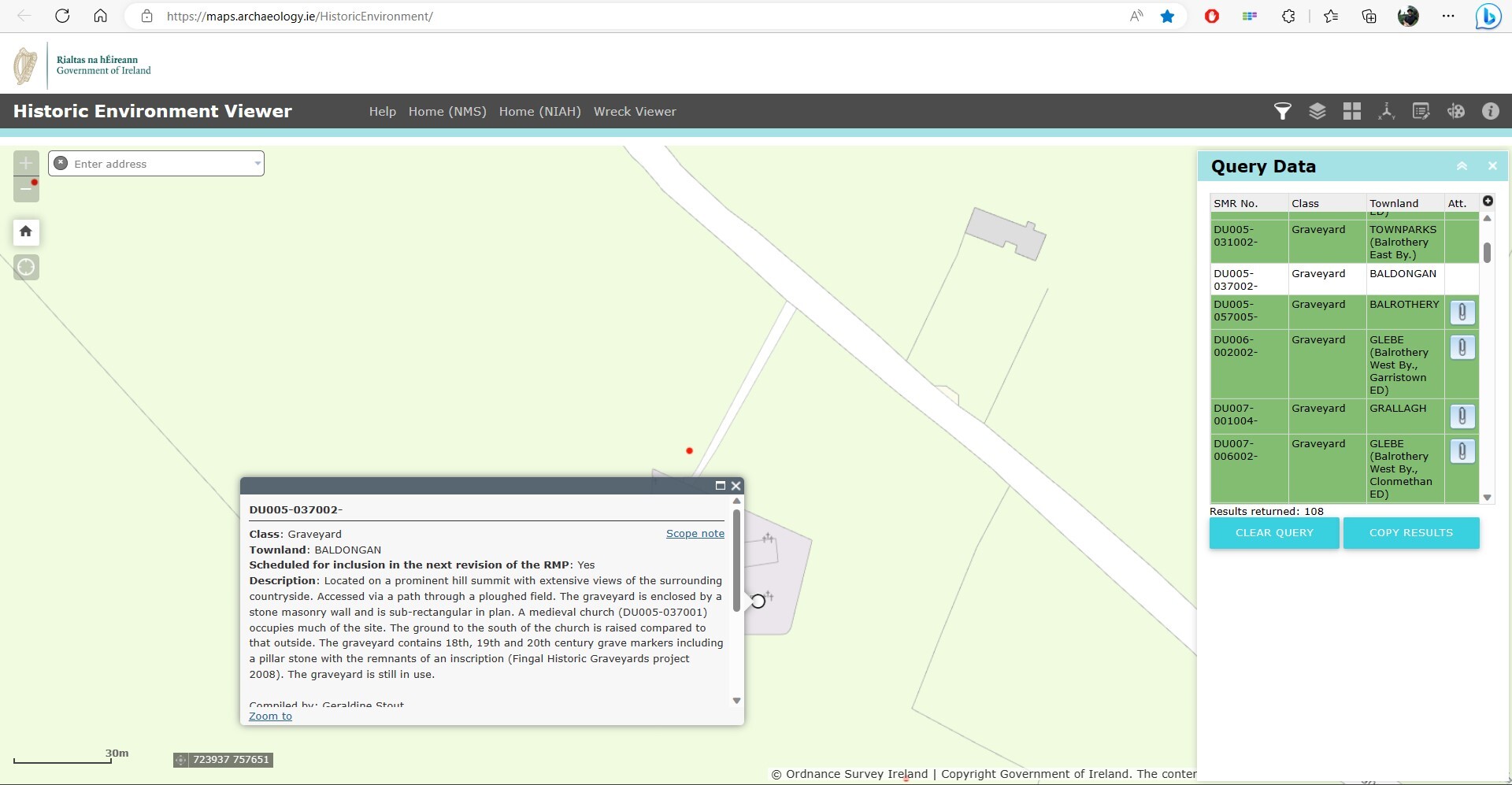1512x785 pixels.
Task: Close the DU005-037002- popup
Action: tap(736, 486)
